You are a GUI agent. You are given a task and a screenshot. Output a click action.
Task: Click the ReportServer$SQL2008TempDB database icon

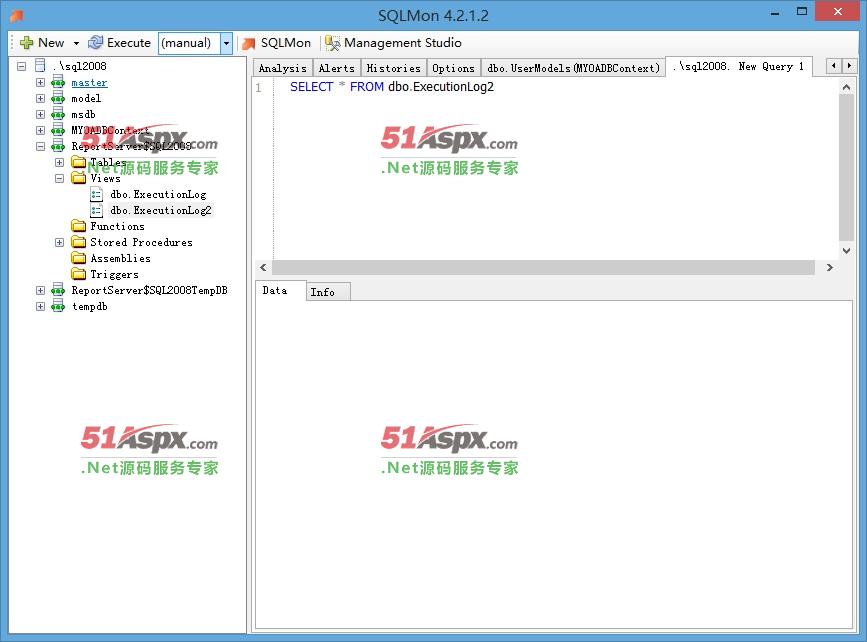tap(58, 290)
